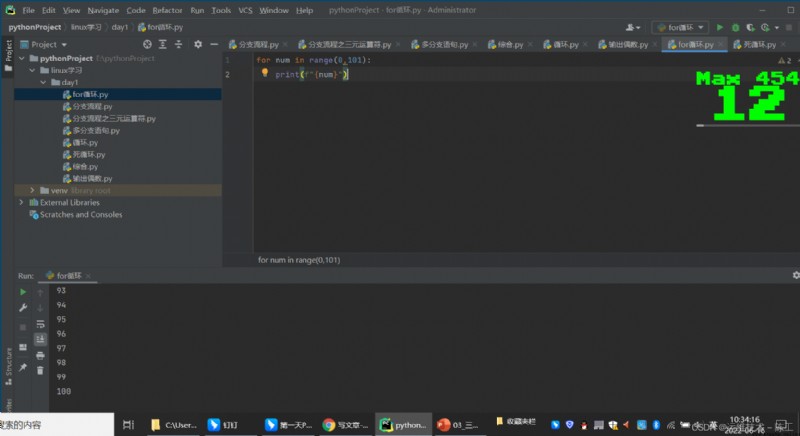
Task: Restore layout icon in Run panel
Action: (x=23, y=347)
